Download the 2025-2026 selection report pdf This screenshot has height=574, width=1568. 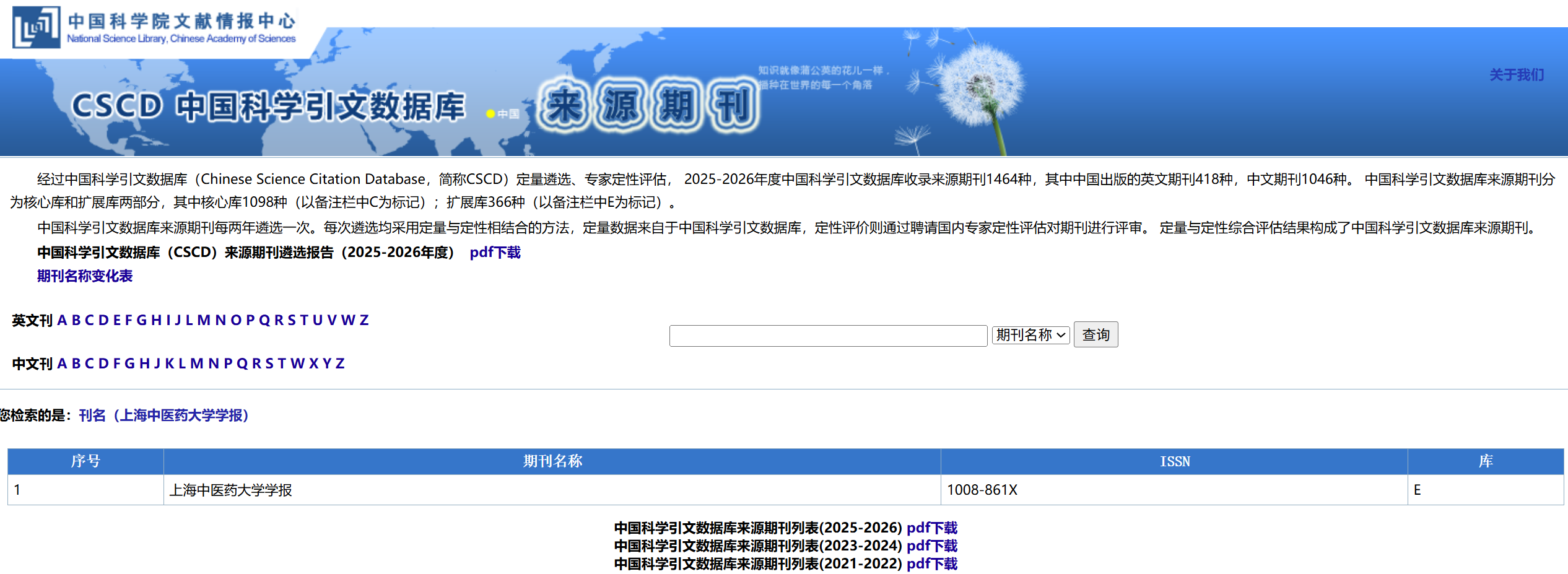(x=495, y=253)
